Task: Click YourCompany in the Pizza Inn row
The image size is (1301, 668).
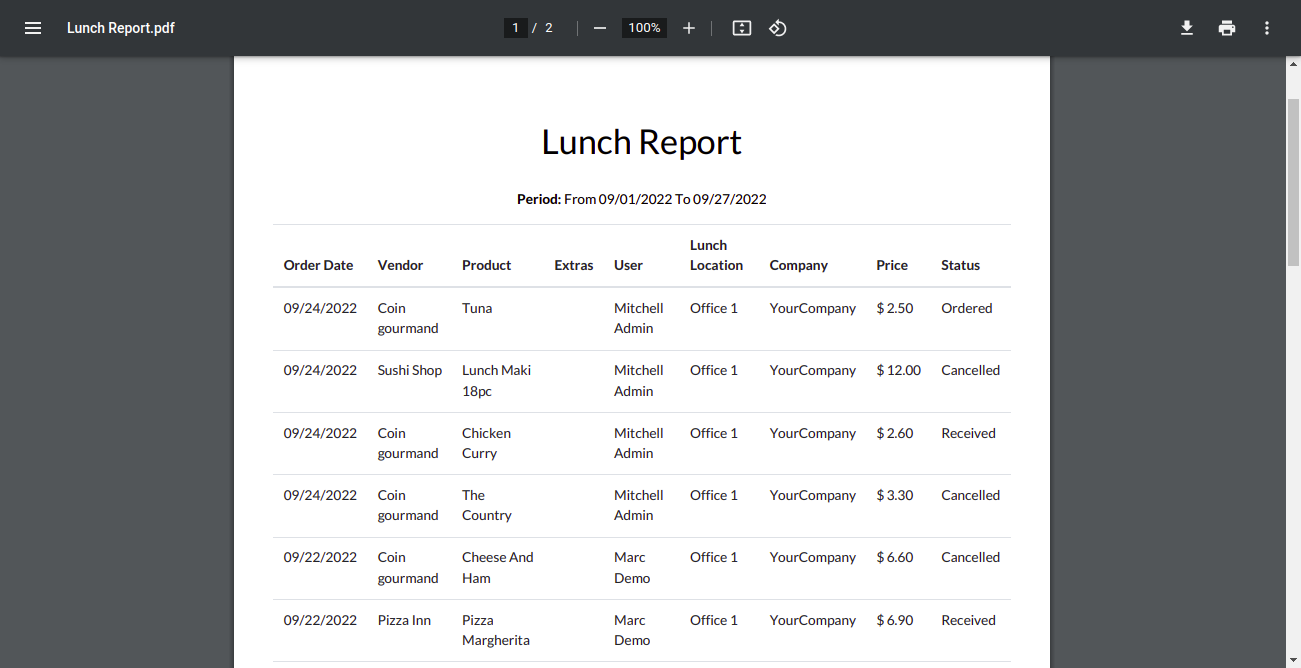Action: [813, 620]
